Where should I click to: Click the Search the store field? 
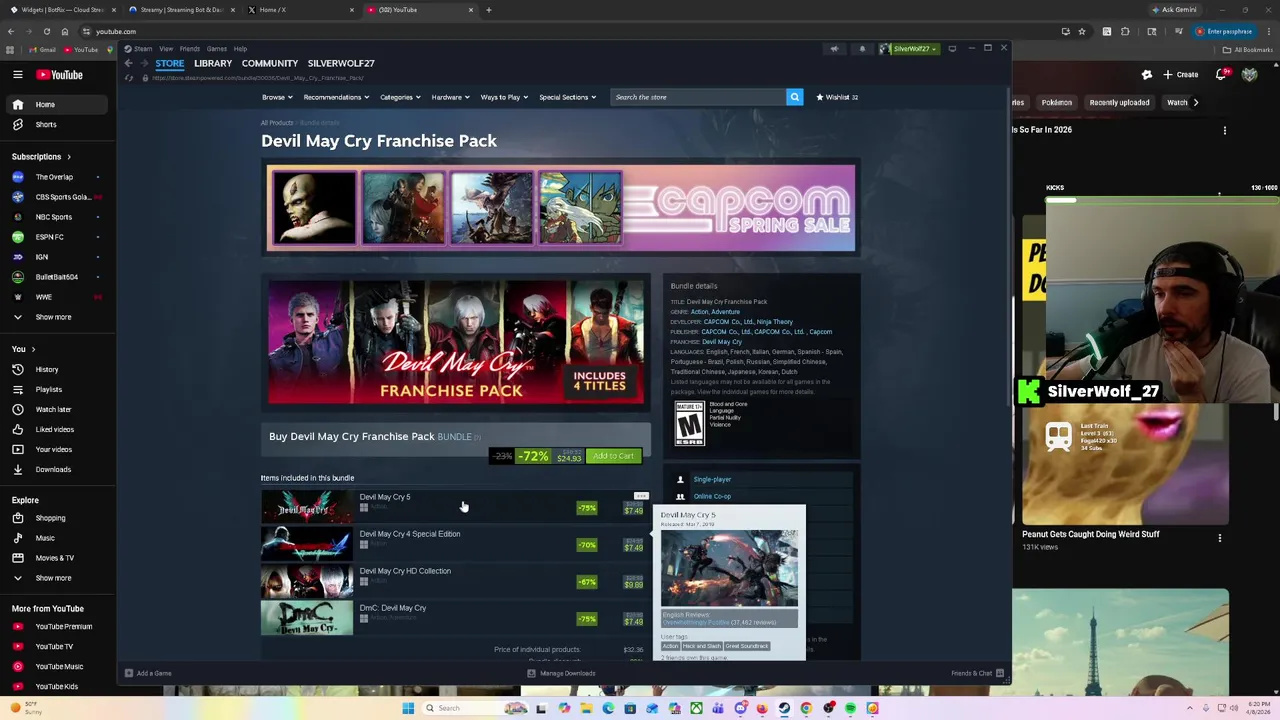point(698,97)
